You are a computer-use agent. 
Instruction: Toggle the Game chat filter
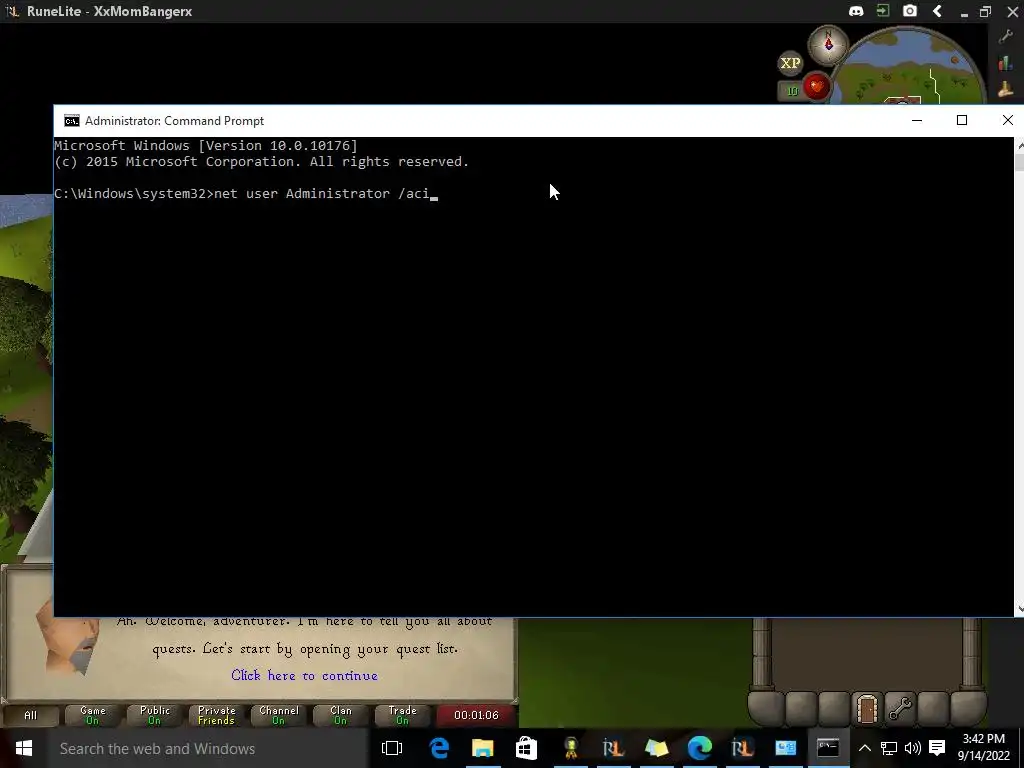[93, 715]
